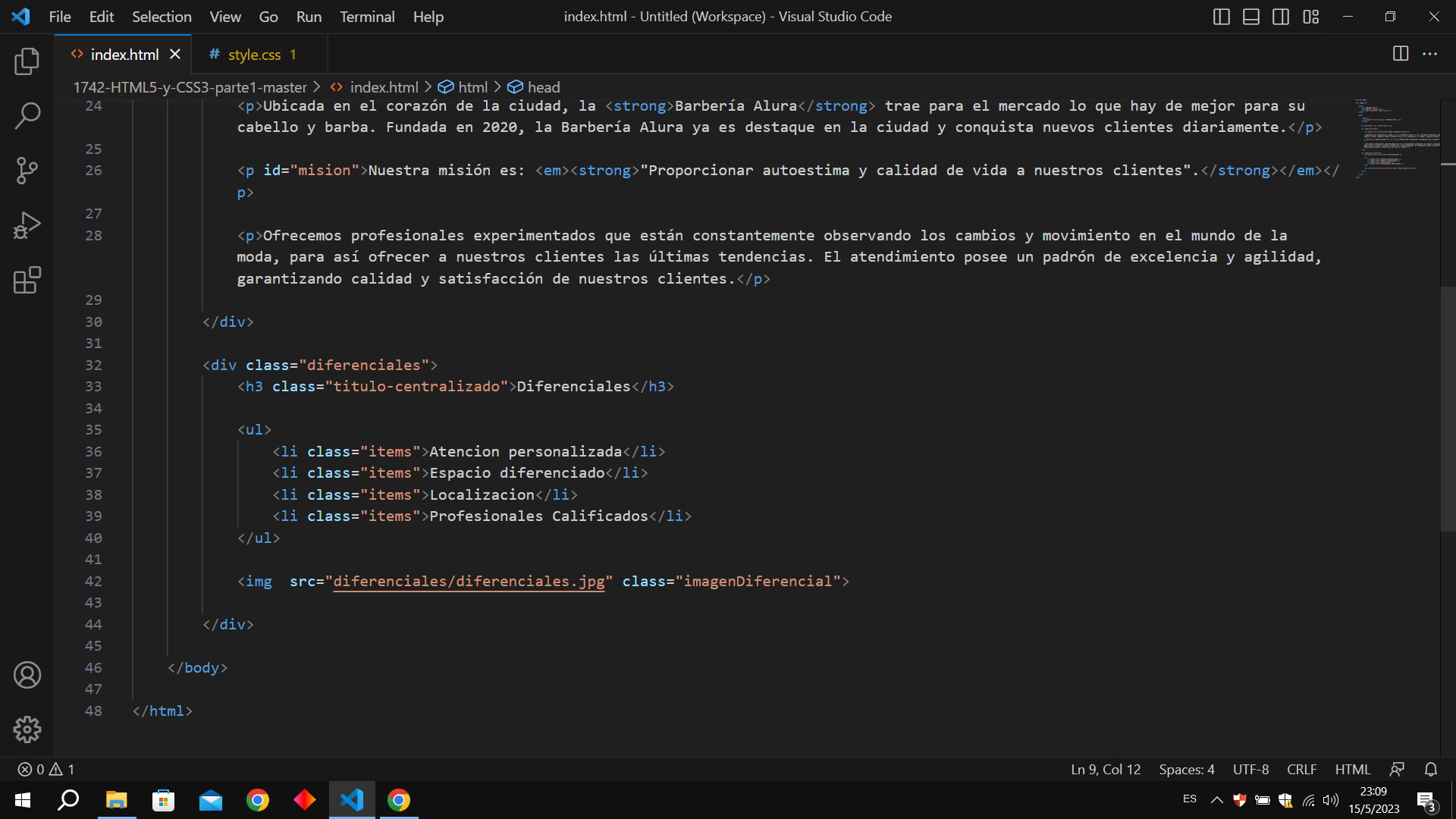Open the View menu
Viewport: 1456px width, 819px height.
tap(225, 17)
